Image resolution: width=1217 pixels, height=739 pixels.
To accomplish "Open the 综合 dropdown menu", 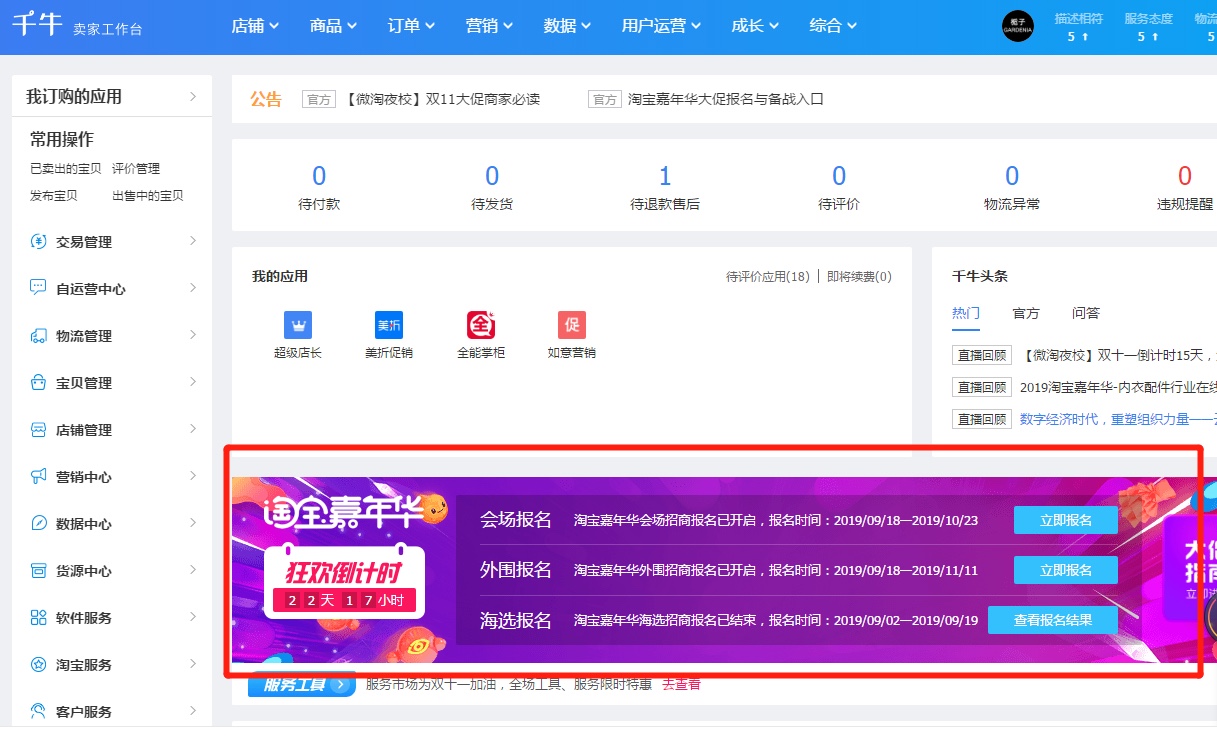I will pos(833,26).
